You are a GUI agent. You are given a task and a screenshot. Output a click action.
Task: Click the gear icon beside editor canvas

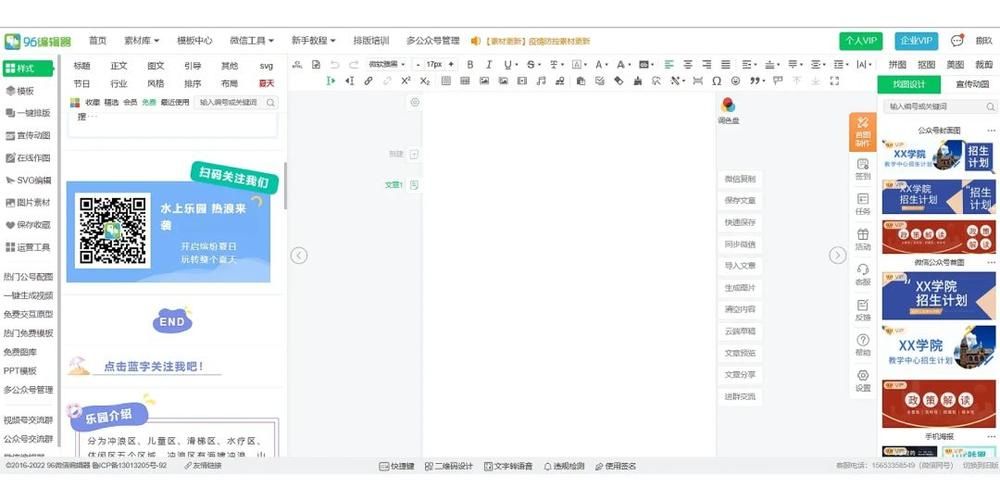click(415, 102)
